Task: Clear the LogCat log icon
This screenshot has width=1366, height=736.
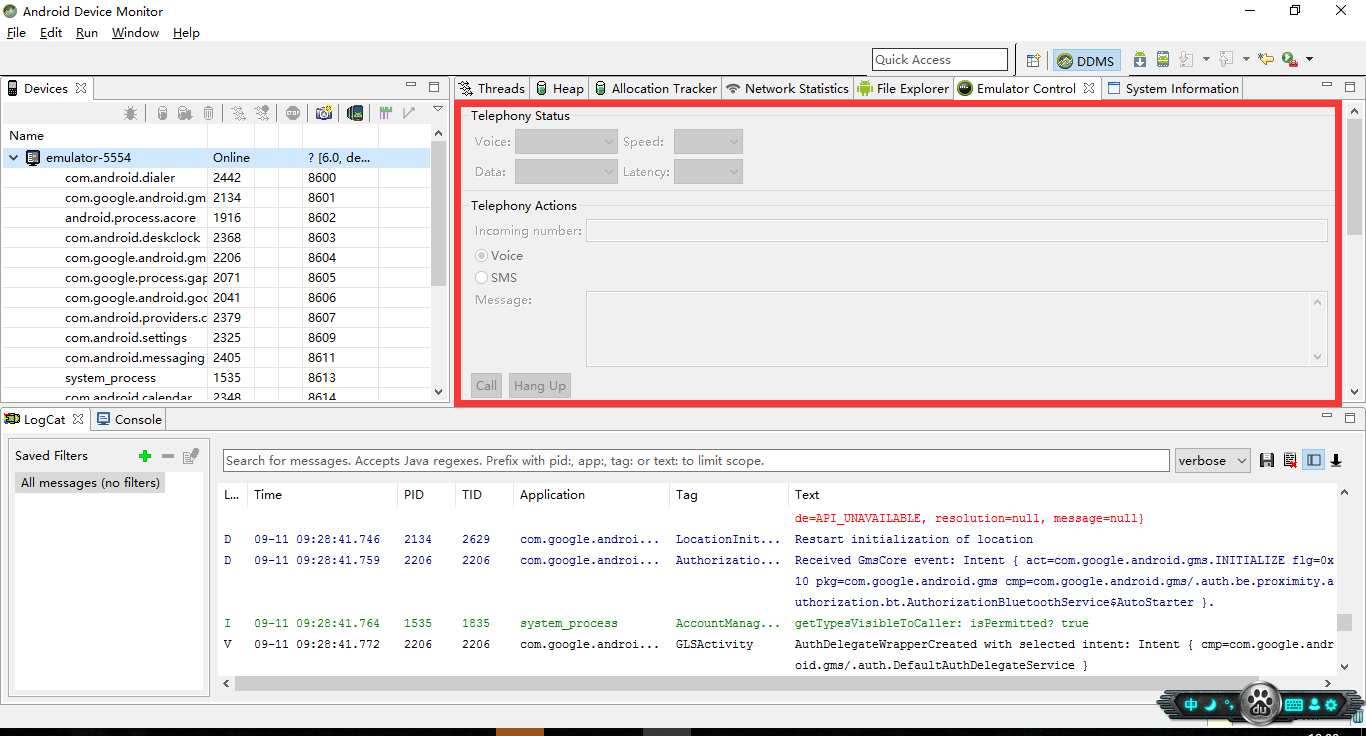Action: [1290, 460]
